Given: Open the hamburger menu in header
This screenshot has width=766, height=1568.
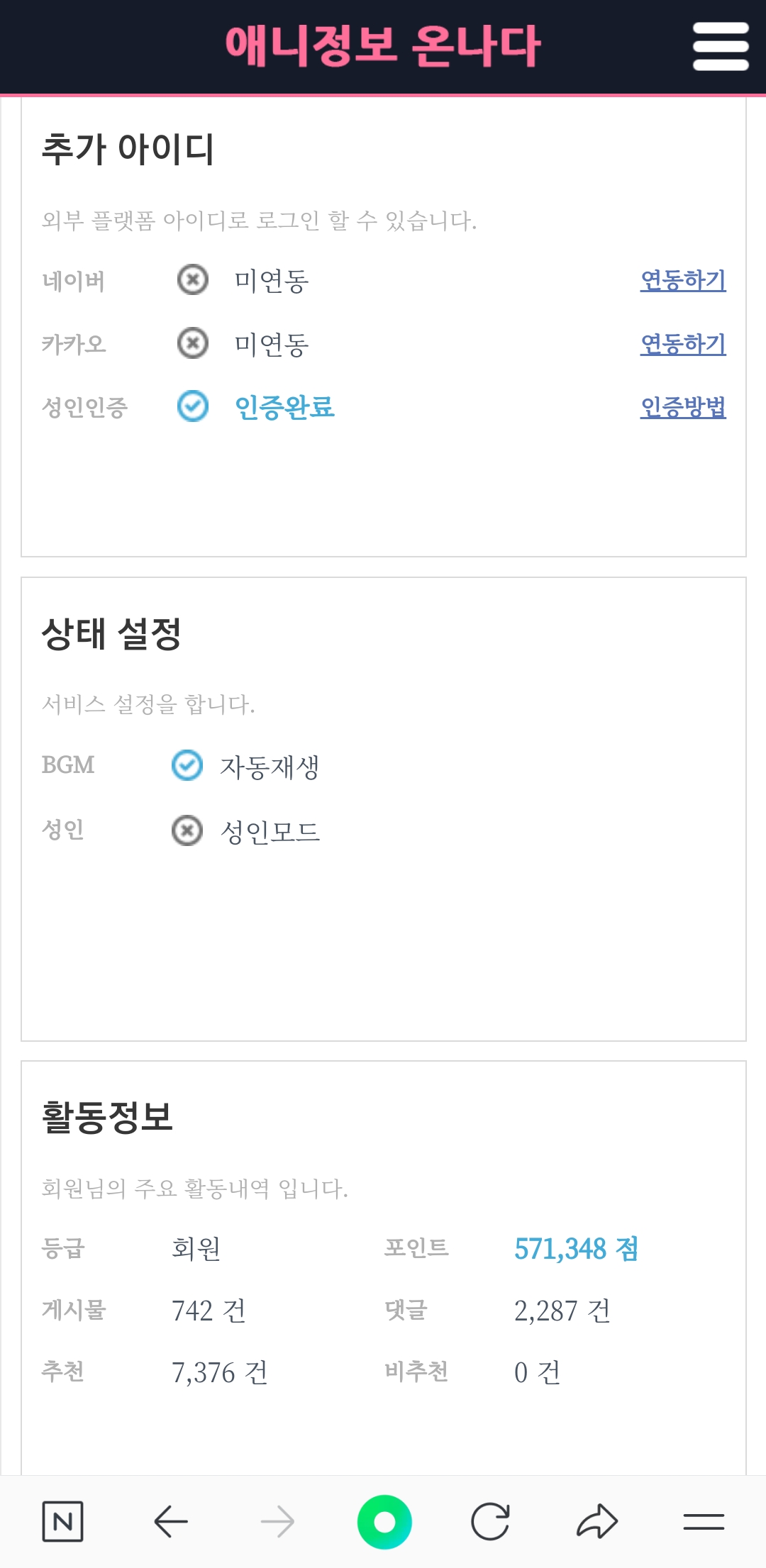Looking at the screenshot, I should (x=721, y=47).
